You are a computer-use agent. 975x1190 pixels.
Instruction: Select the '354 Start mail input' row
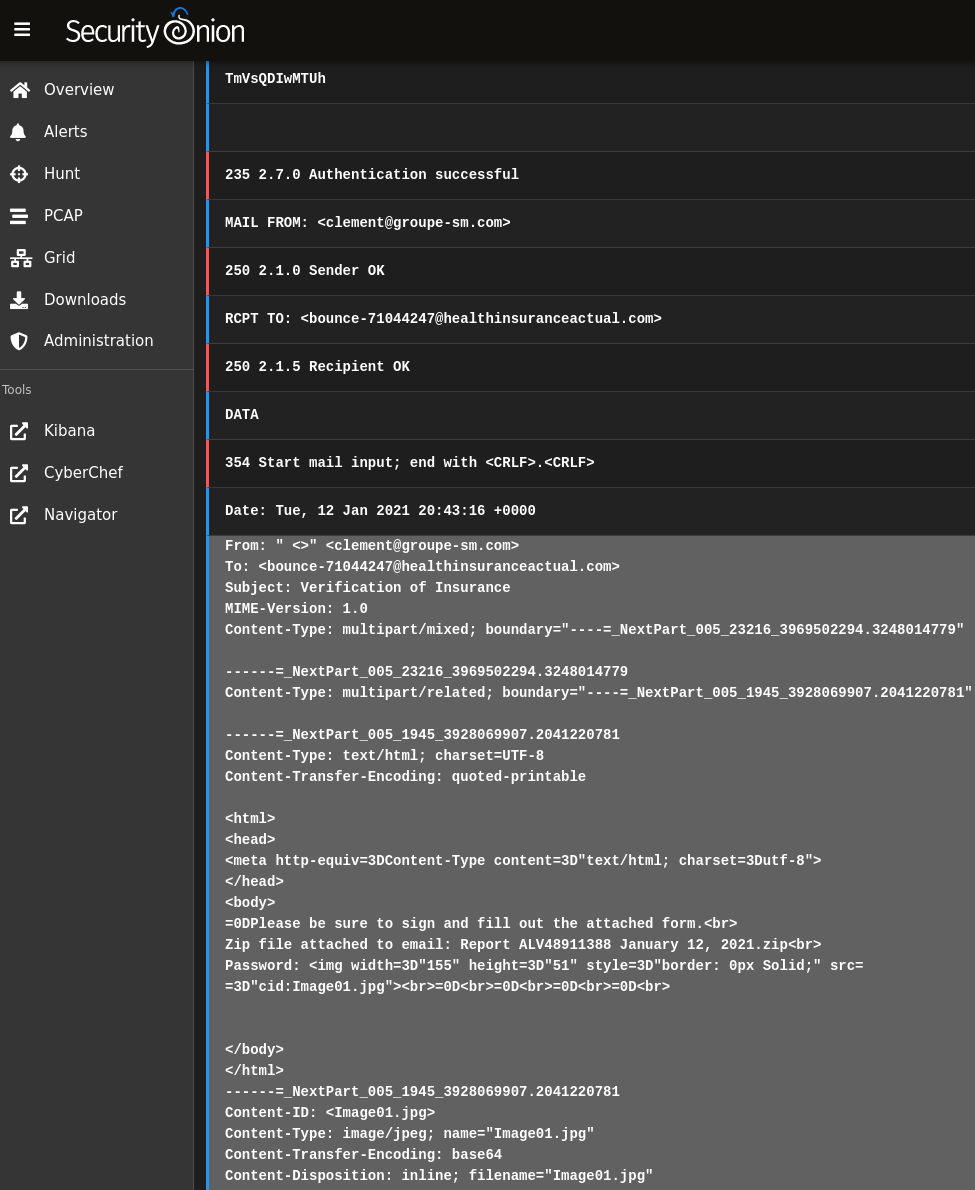click(x=591, y=463)
